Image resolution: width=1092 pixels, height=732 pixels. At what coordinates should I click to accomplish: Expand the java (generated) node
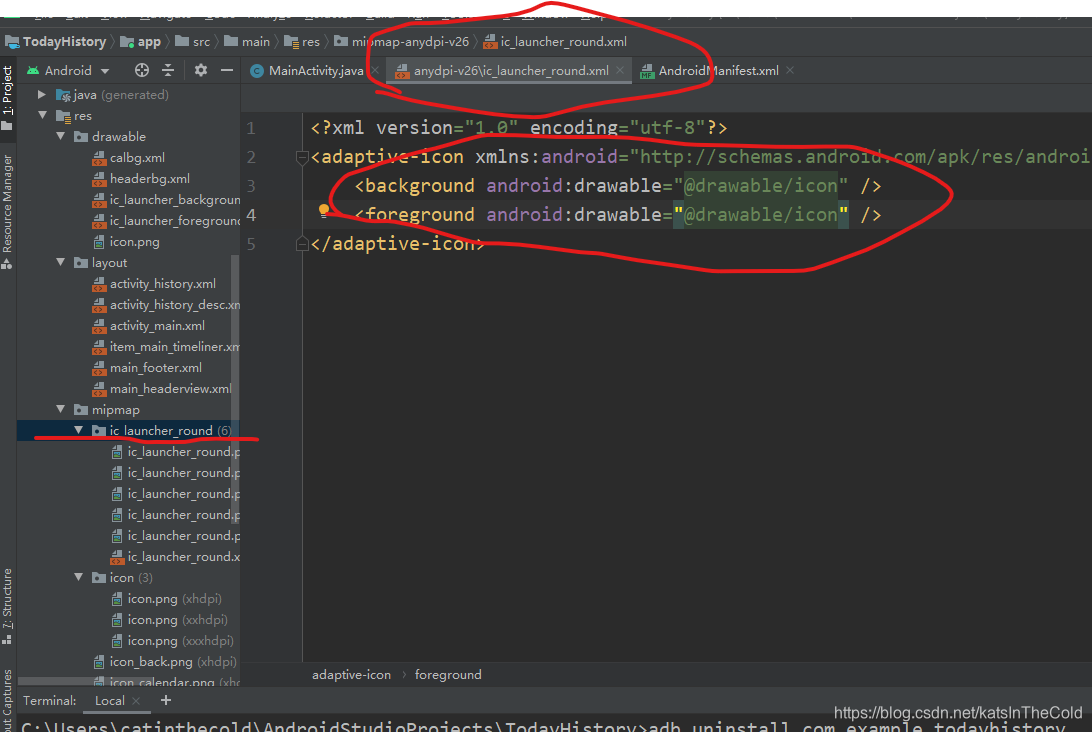(x=42, y=94)
